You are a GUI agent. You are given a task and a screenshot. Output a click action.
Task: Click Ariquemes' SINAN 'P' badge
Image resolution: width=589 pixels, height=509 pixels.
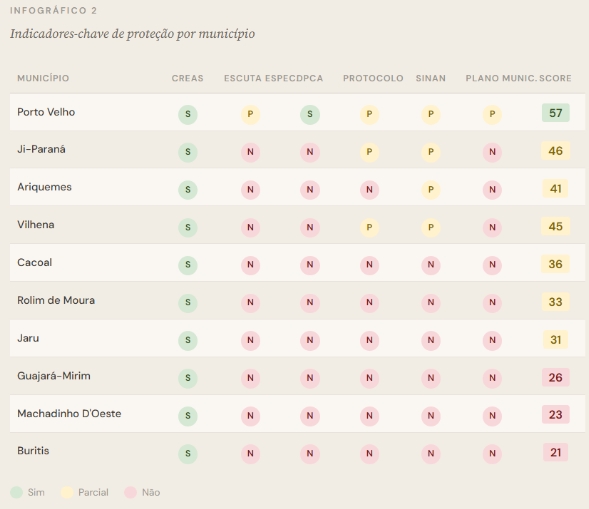[x=431, y=190]
